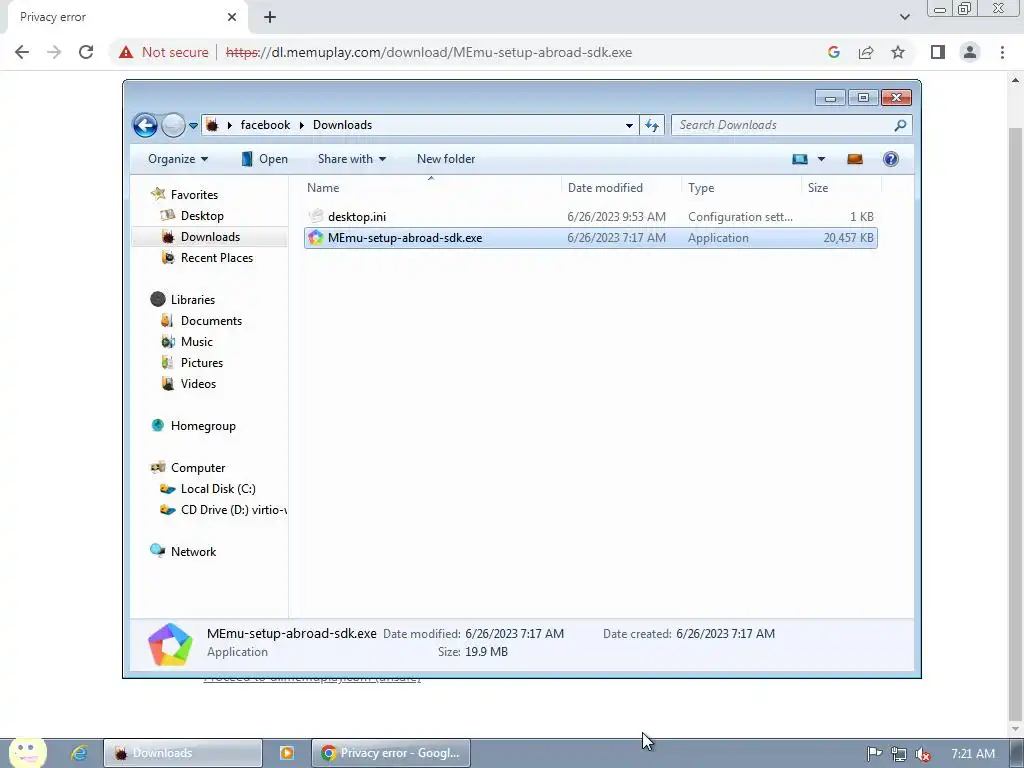Open Google search side icon in address bar
The height and width of the screenshot is (768, 1024).
pos(833,52)
